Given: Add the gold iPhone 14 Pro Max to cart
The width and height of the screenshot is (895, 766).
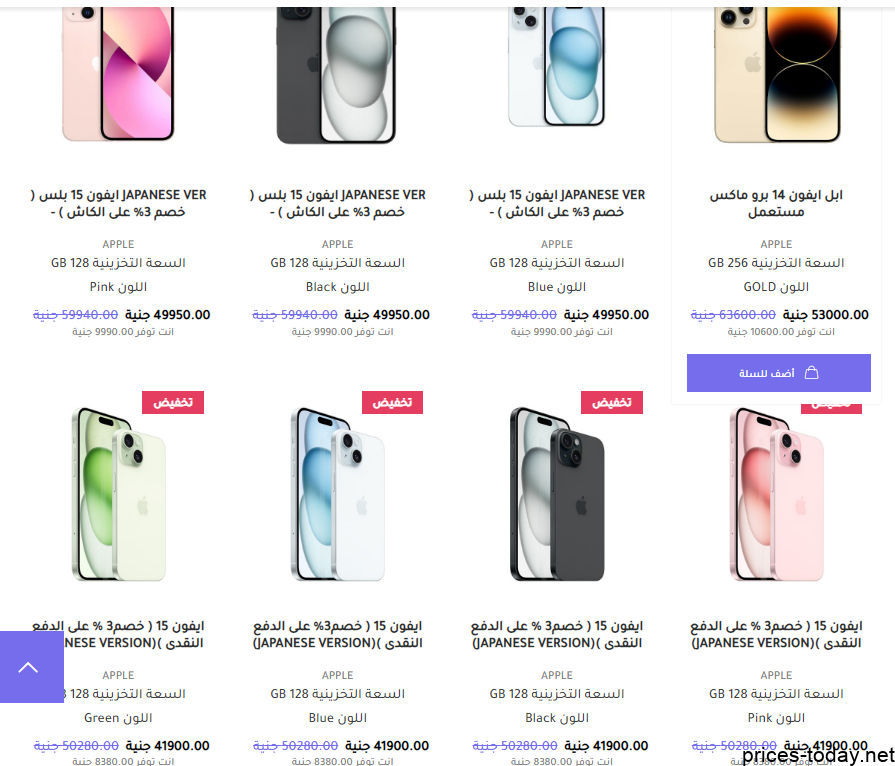Looking at the screenshot, I should click(x=779, y=373).
